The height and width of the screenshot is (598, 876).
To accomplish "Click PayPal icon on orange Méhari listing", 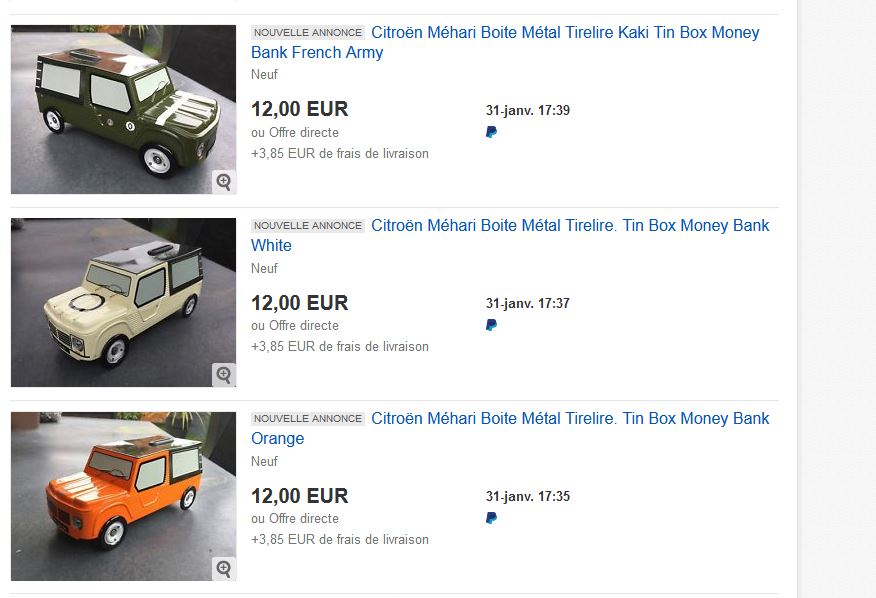I will point(491,518).
